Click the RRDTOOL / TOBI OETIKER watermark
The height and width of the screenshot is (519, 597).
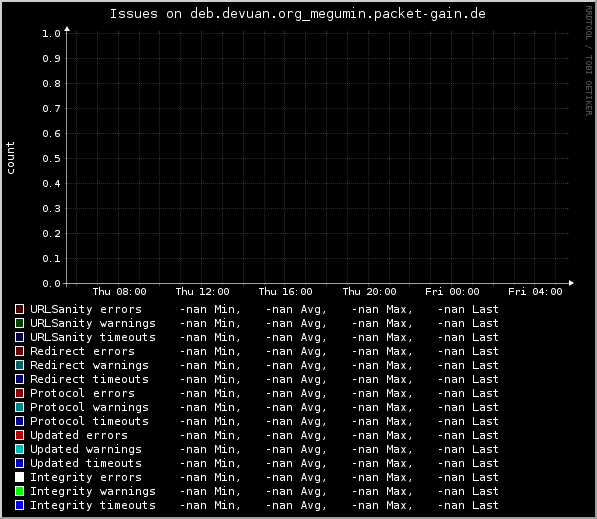click(589, 61)
